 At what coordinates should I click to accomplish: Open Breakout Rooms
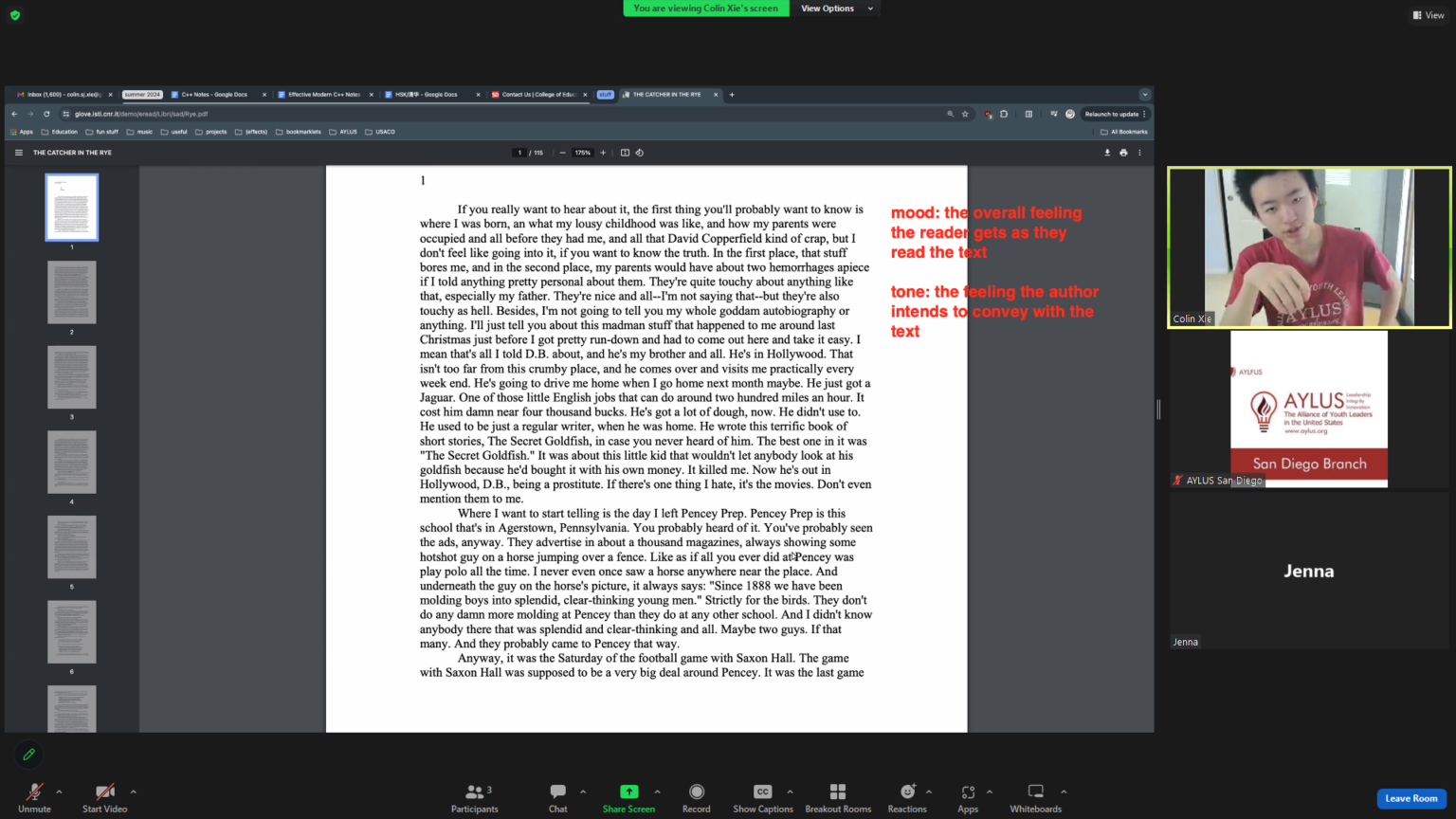pyautogui.click(x=838, y=797)
